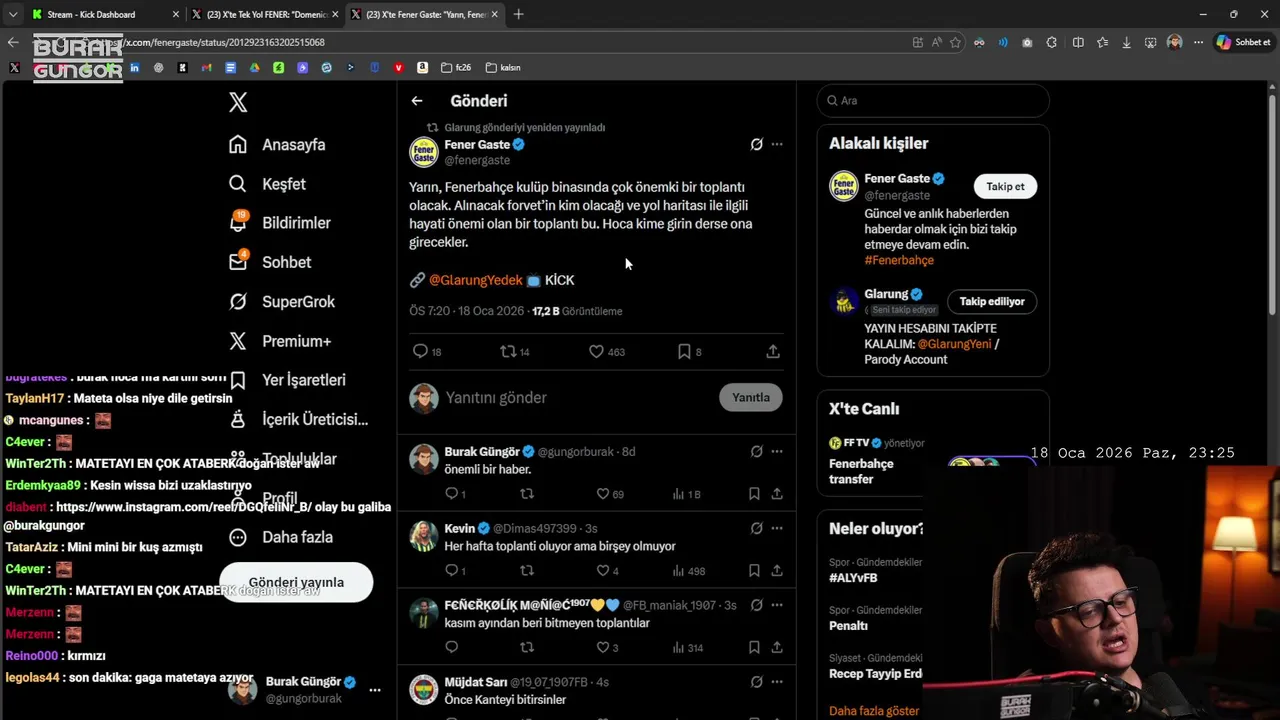Open SuperGrok in sidebar
Screen dimensions: 1280x720
pyautogui.click(x=282, y=302)
